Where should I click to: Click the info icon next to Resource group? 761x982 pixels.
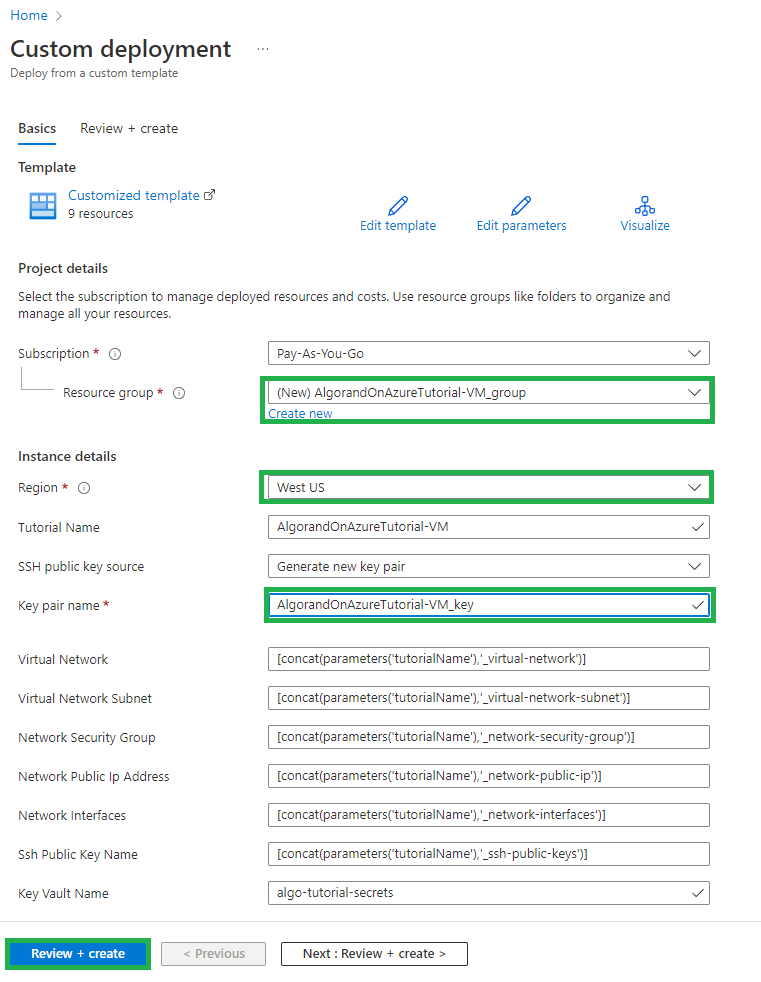178,393
